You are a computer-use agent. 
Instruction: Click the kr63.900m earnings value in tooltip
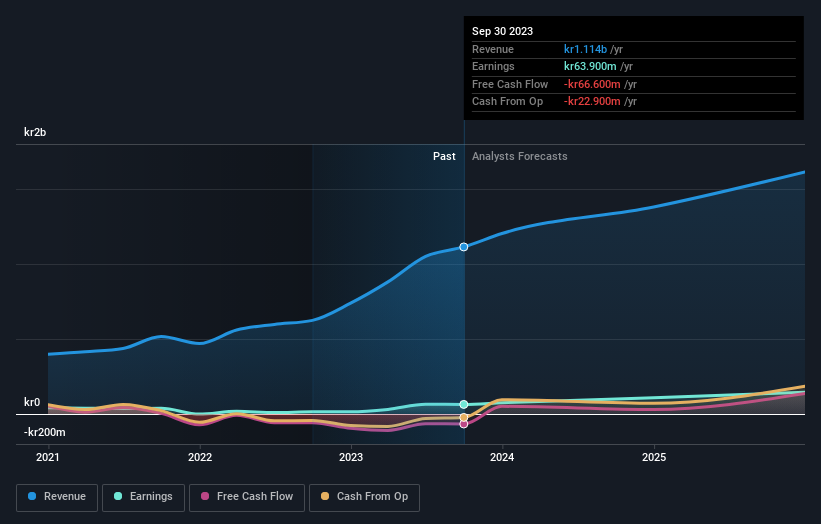click(590, 66)
